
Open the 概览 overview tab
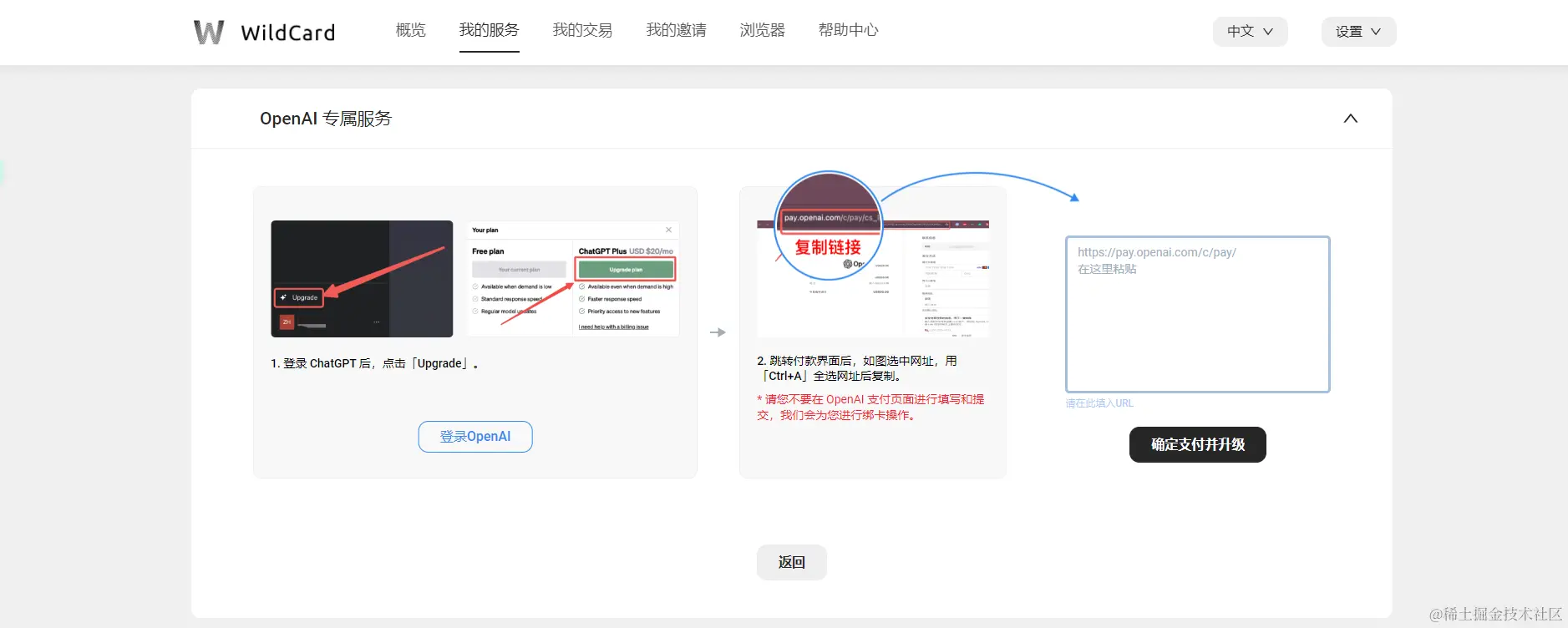(410, 30)
